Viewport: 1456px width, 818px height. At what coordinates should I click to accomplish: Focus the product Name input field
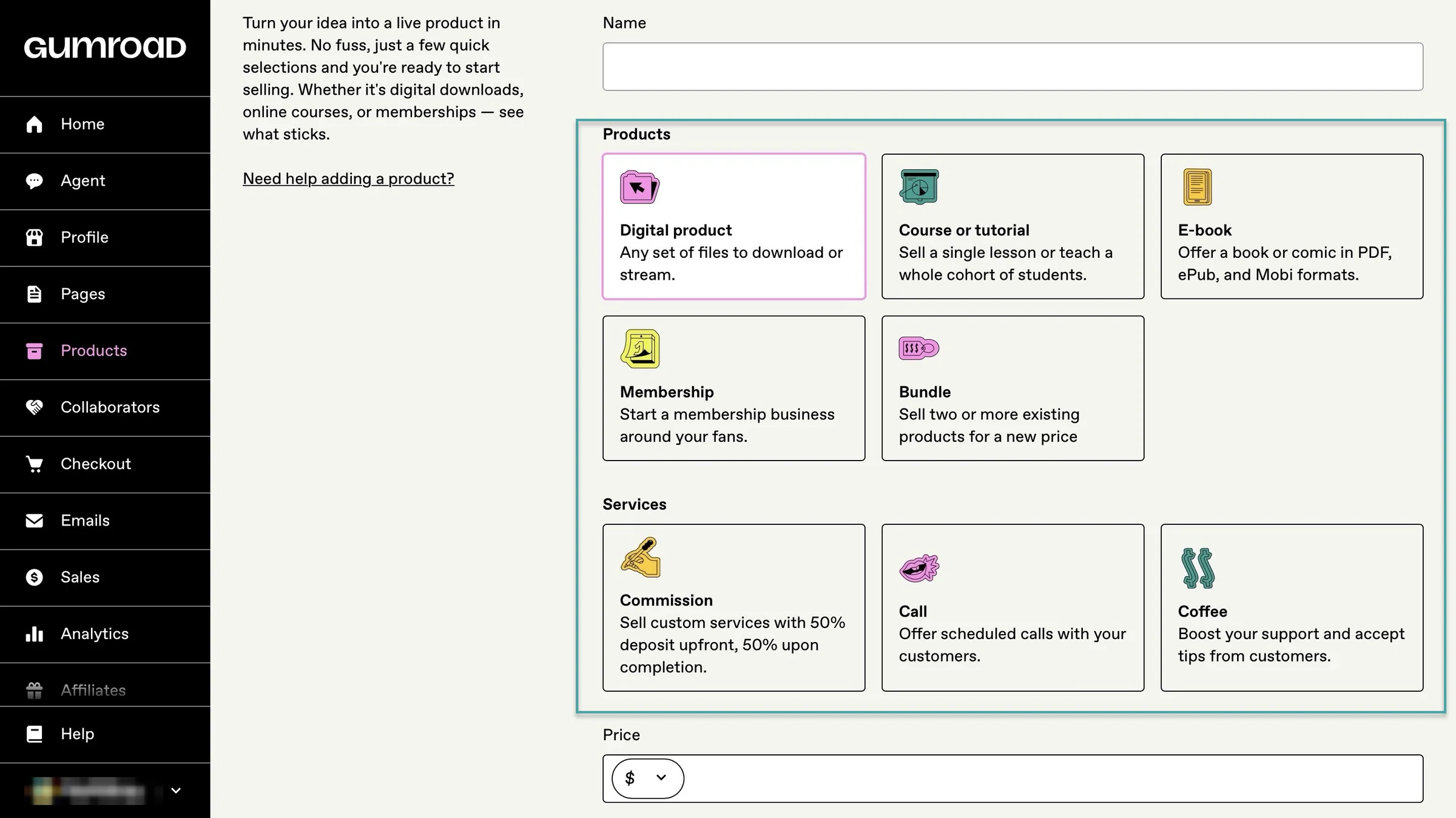pos(1013,67)
